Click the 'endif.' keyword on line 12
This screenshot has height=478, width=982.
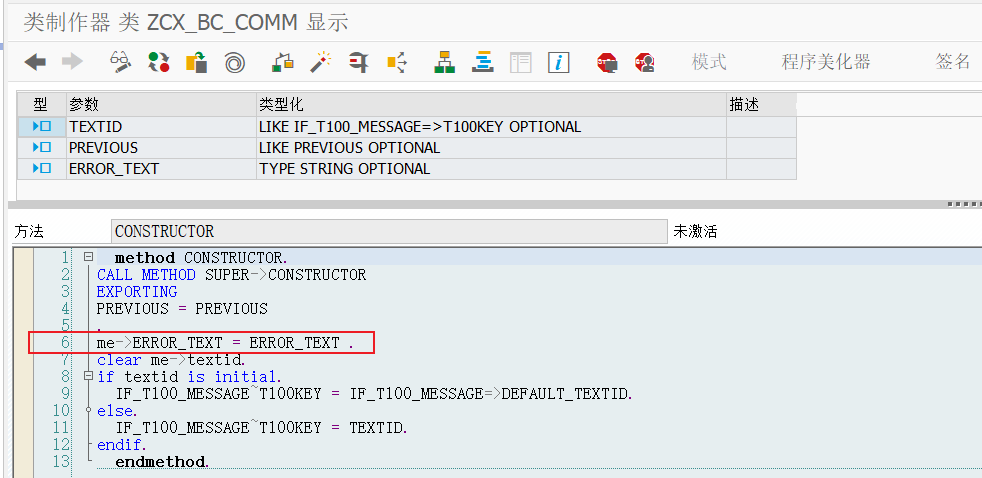click(121, 444)
